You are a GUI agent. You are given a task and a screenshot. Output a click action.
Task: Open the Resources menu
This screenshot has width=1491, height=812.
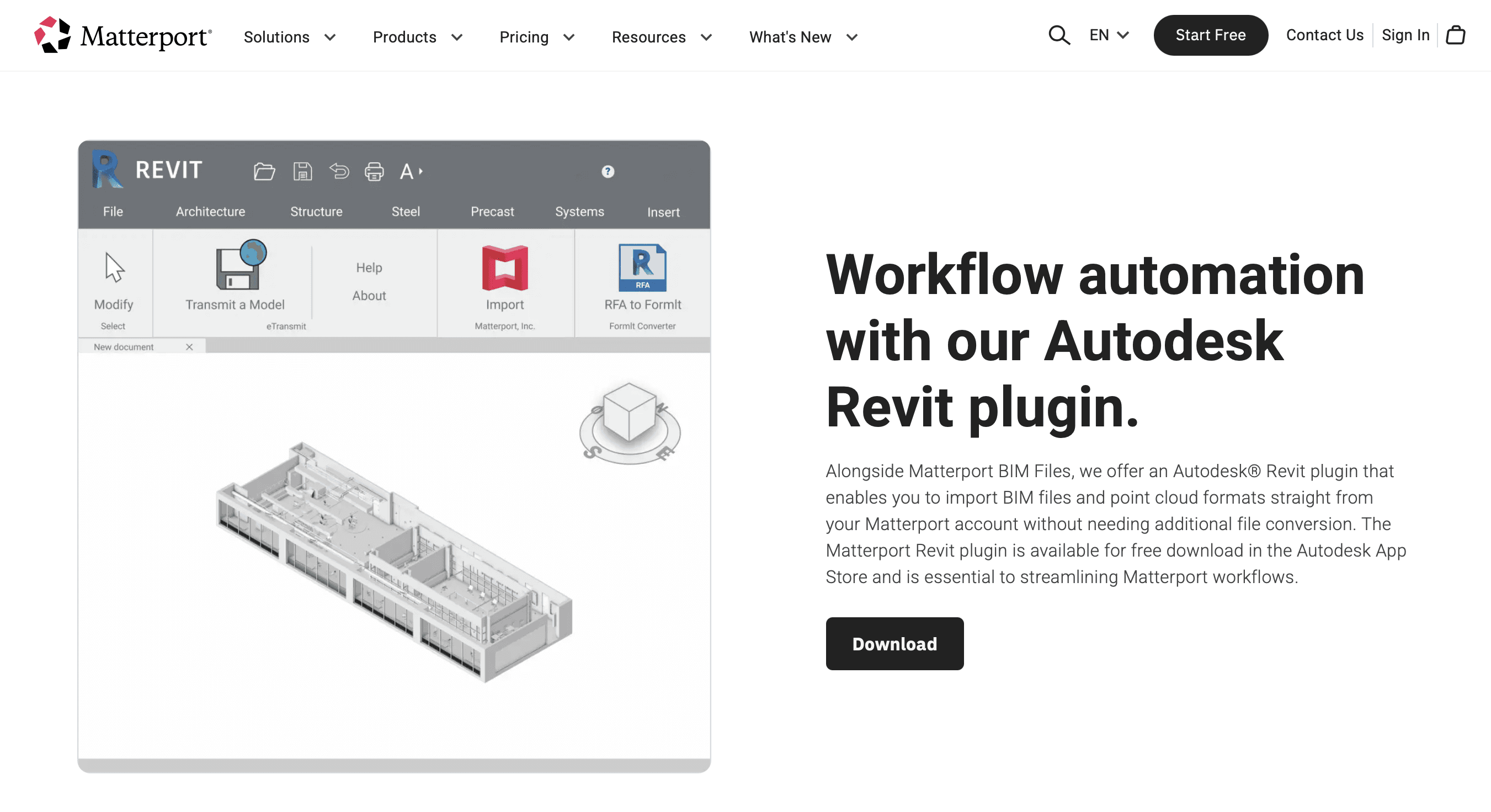click(x=662, y=37)
